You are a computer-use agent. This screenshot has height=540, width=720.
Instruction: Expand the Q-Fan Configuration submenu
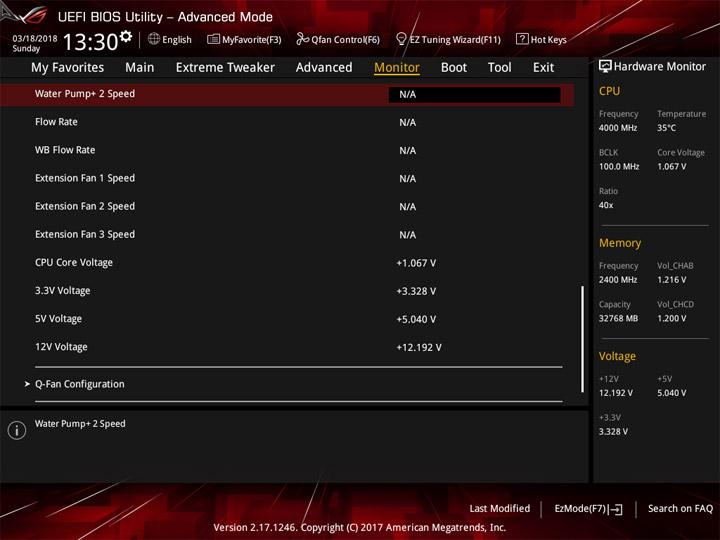[x=80, y=384]
